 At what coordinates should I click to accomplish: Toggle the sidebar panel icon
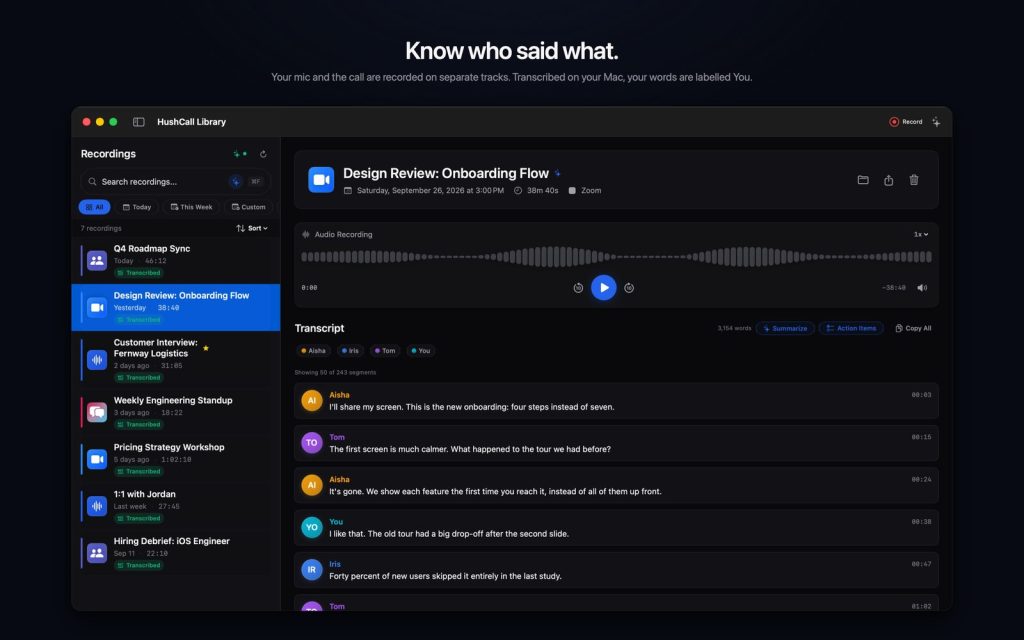point(138,122)
